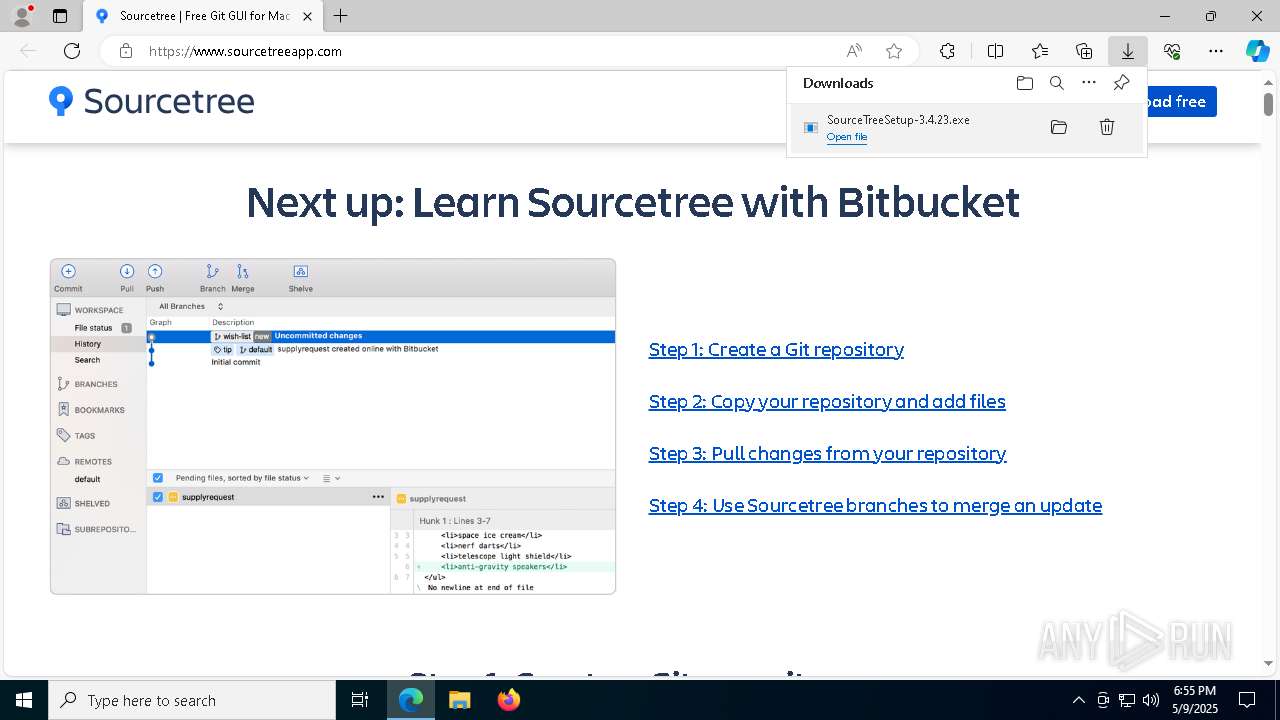
Task: Open Edge Settings and more menu
Action: [x=1216, y=51]
